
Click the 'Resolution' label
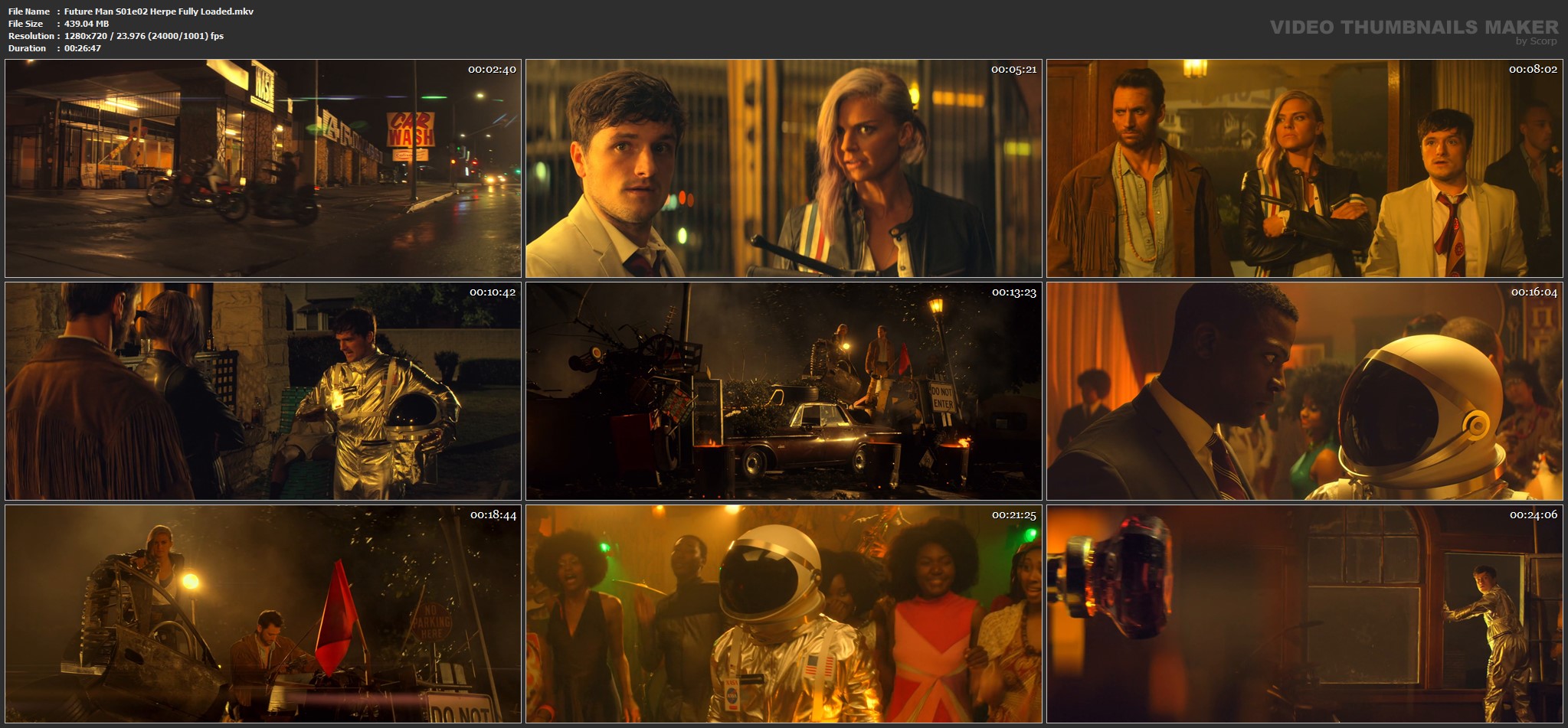31,36
